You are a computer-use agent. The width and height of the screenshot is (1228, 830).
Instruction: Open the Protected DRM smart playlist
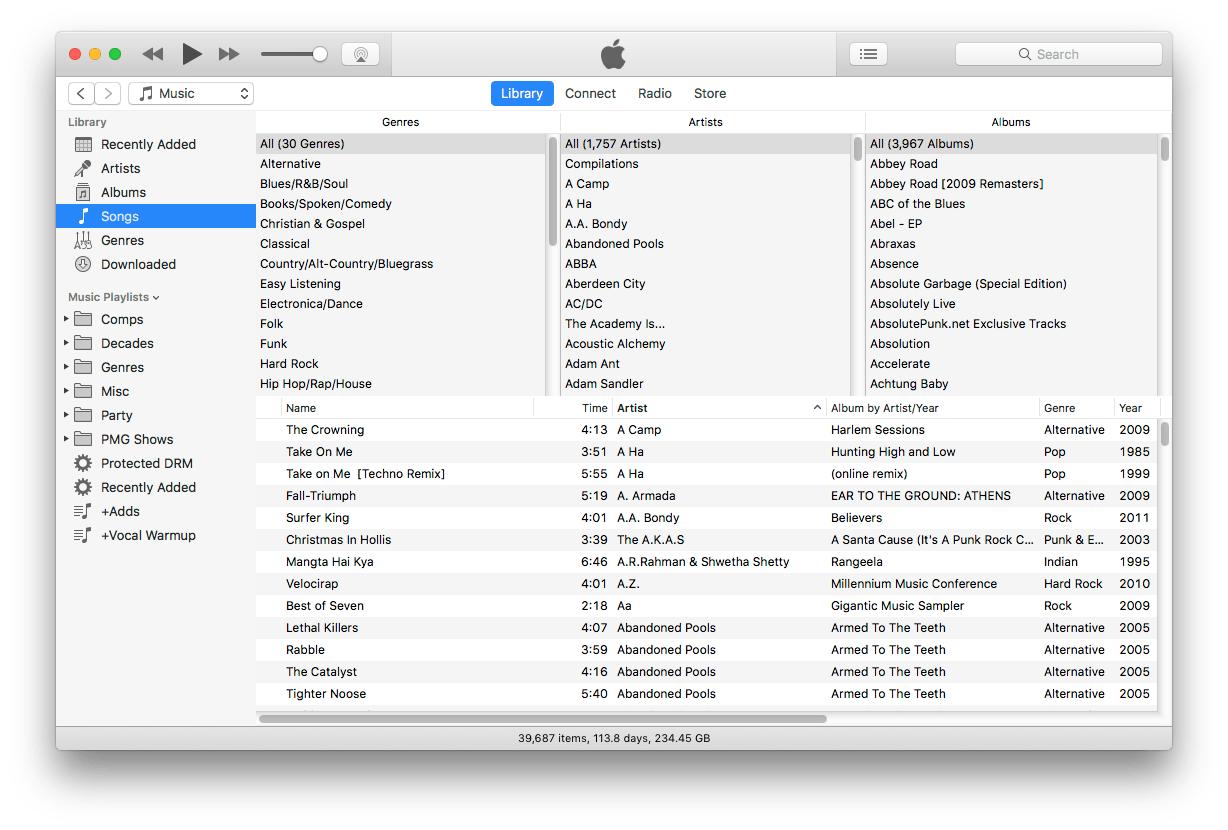click(156, 463)
